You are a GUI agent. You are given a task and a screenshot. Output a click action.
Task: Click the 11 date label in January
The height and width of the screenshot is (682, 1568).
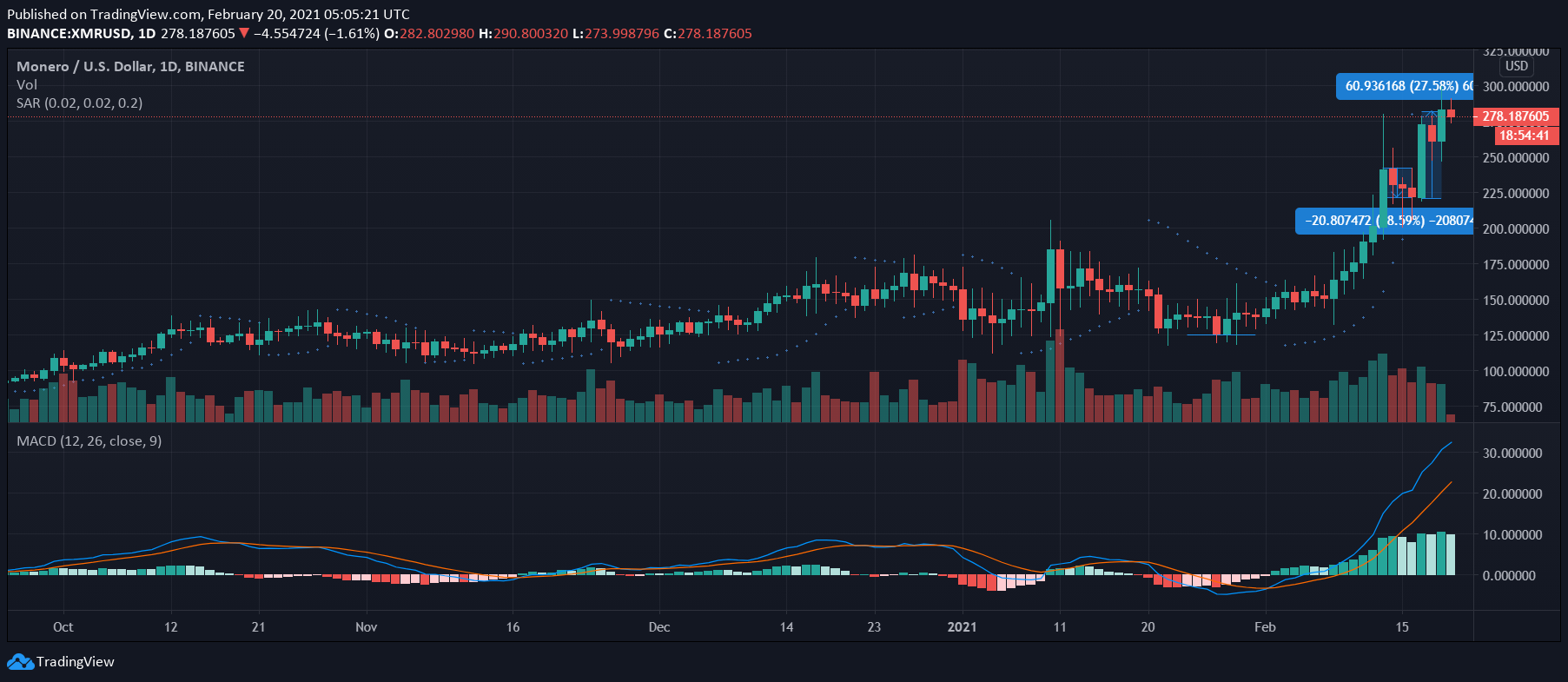[1060, 627]
